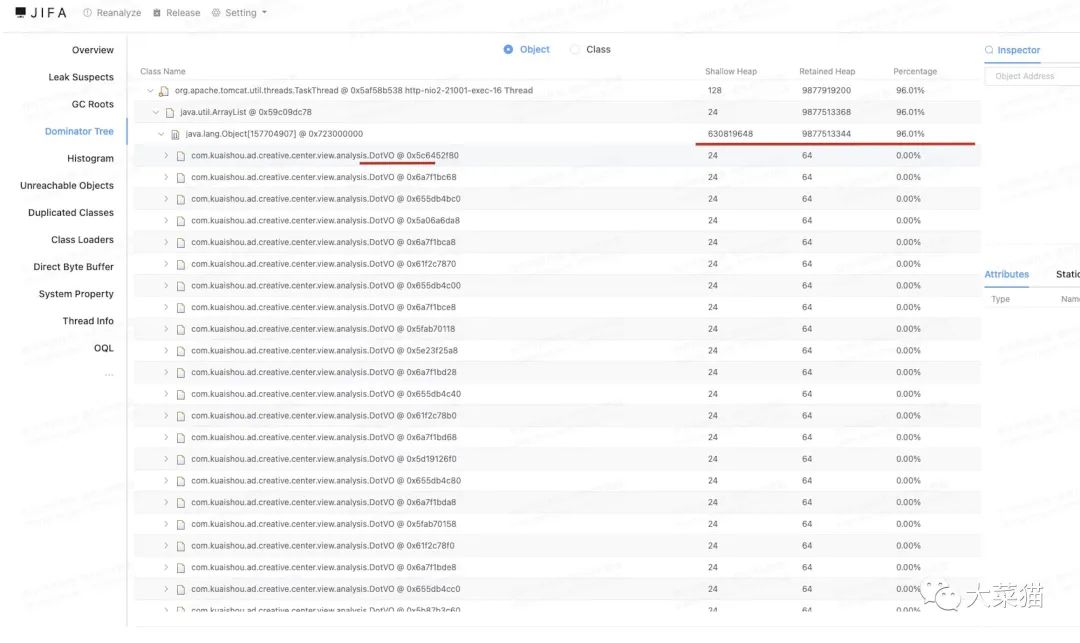Image resolution: width=1080 pixels, height=643 pixels.
Task: Expand DotVO @ 0x6a7f1bc68 row
Action: [166, 177]
